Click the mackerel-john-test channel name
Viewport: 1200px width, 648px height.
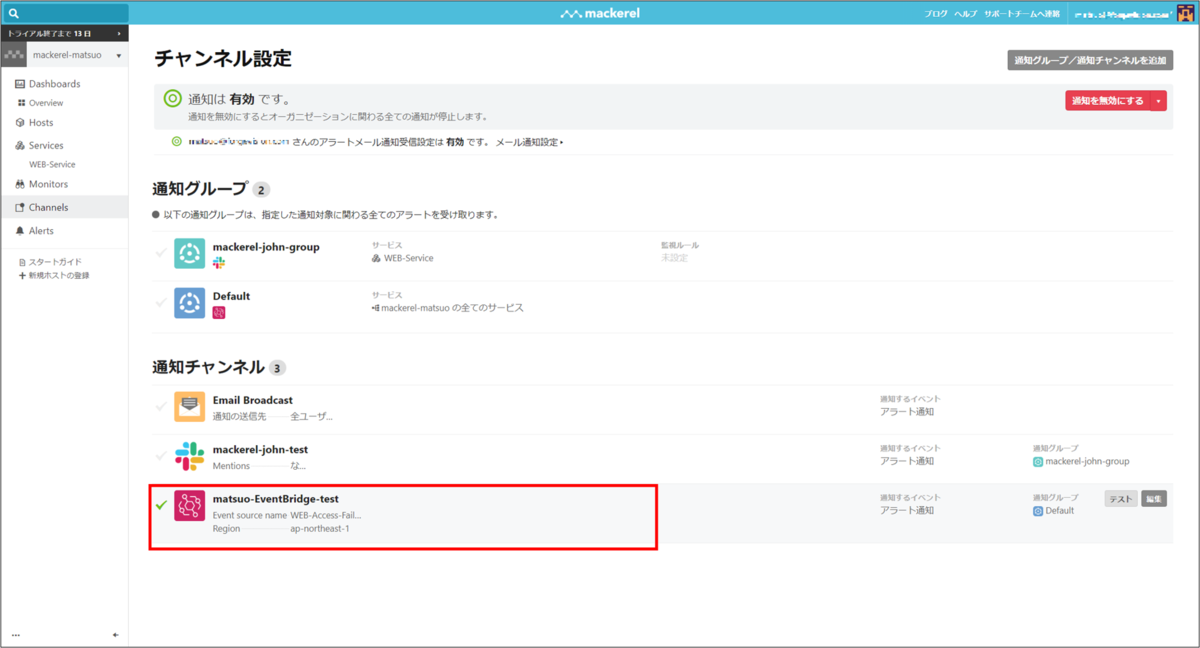click(x=260, y=449)
